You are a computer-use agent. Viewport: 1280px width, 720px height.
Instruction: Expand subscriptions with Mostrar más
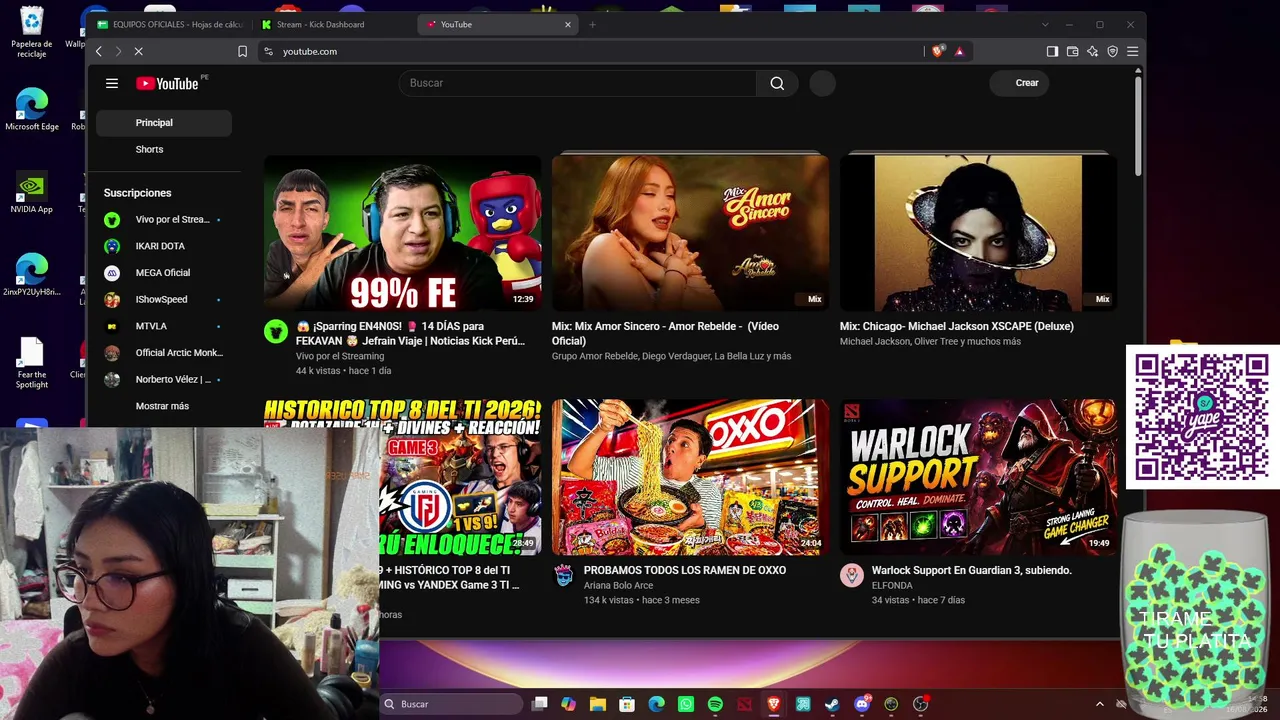click(x=164, y=406)
